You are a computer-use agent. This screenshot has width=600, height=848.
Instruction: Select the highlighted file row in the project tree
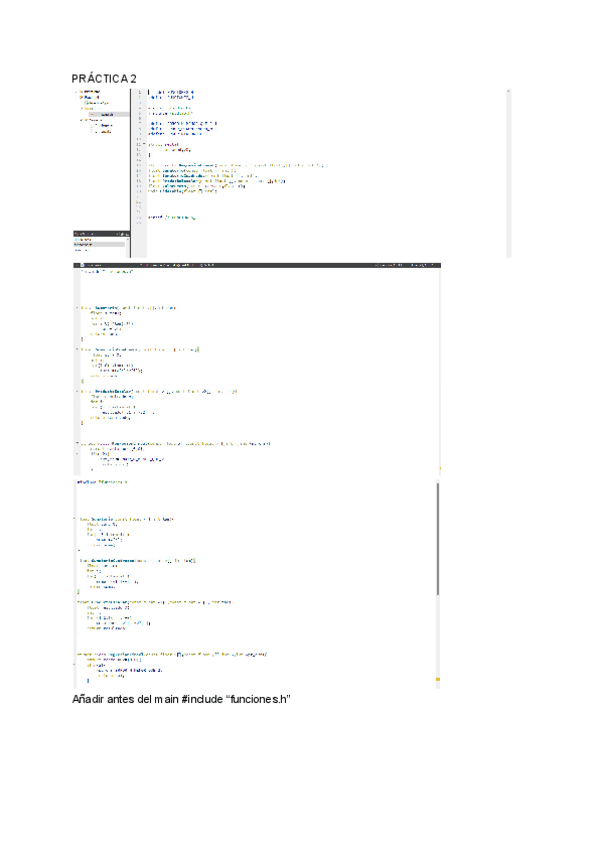(109, 114)
